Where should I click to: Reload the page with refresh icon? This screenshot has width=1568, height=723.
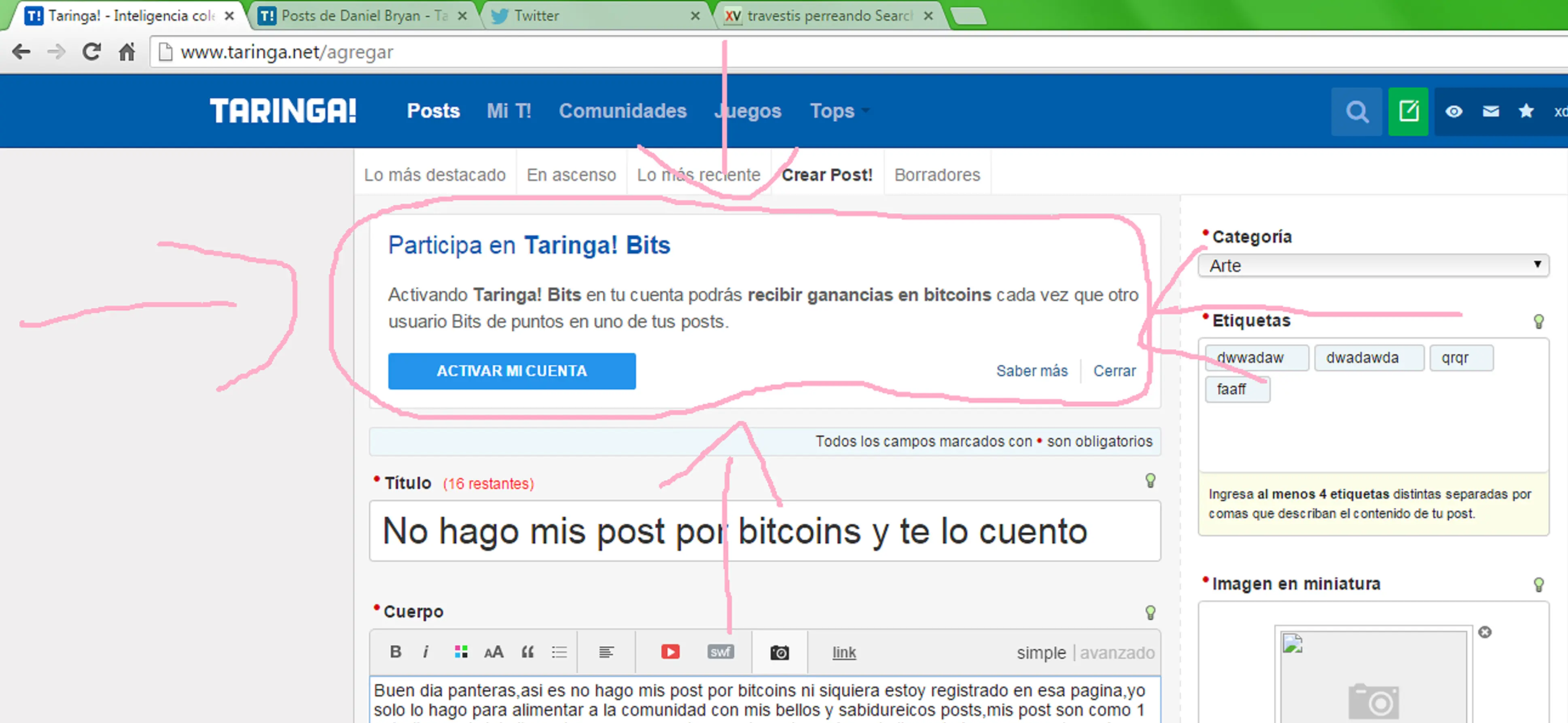click(91, 52)
